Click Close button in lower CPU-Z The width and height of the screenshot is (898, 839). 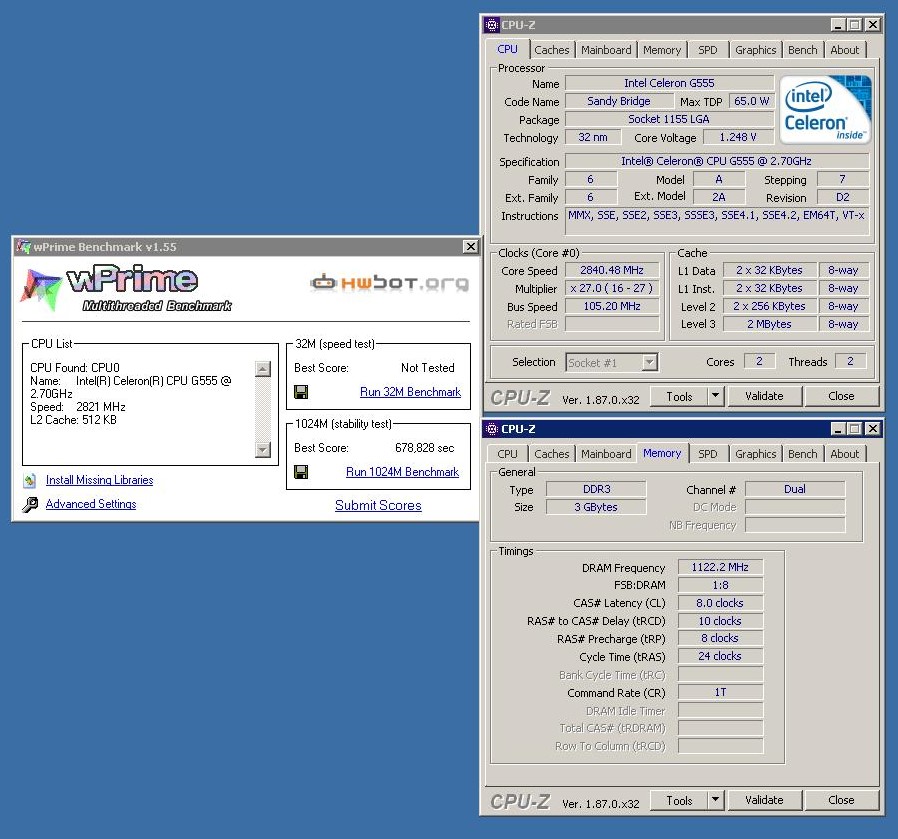click(841, 800)
